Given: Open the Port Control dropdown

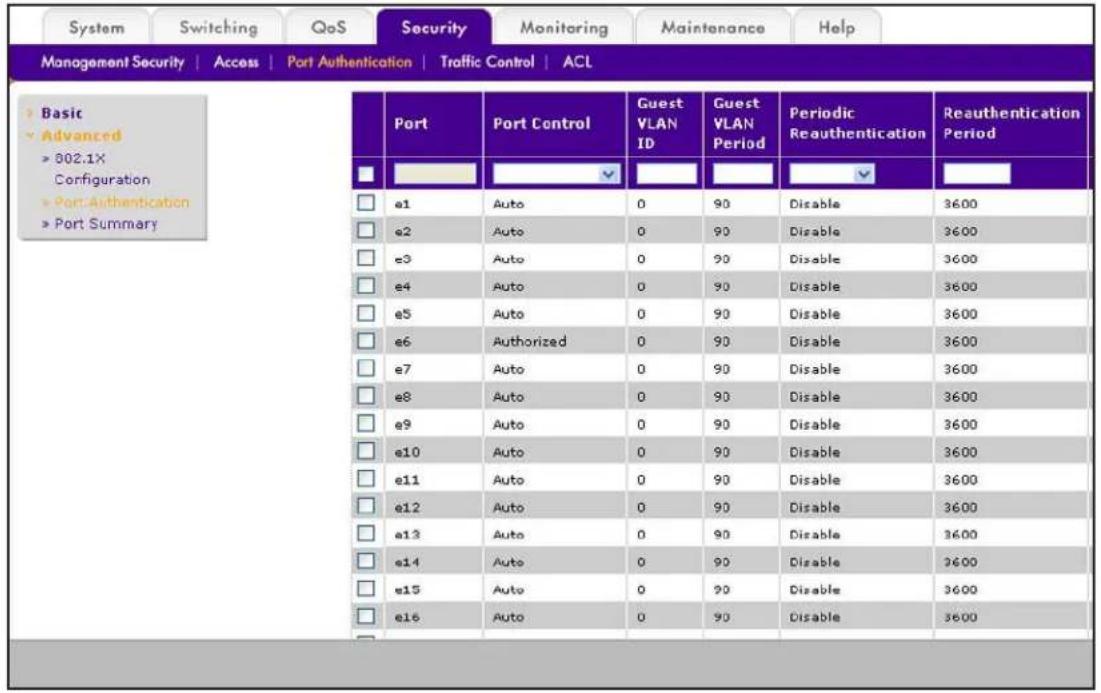Looking at the screenshot, I should 556,173.
